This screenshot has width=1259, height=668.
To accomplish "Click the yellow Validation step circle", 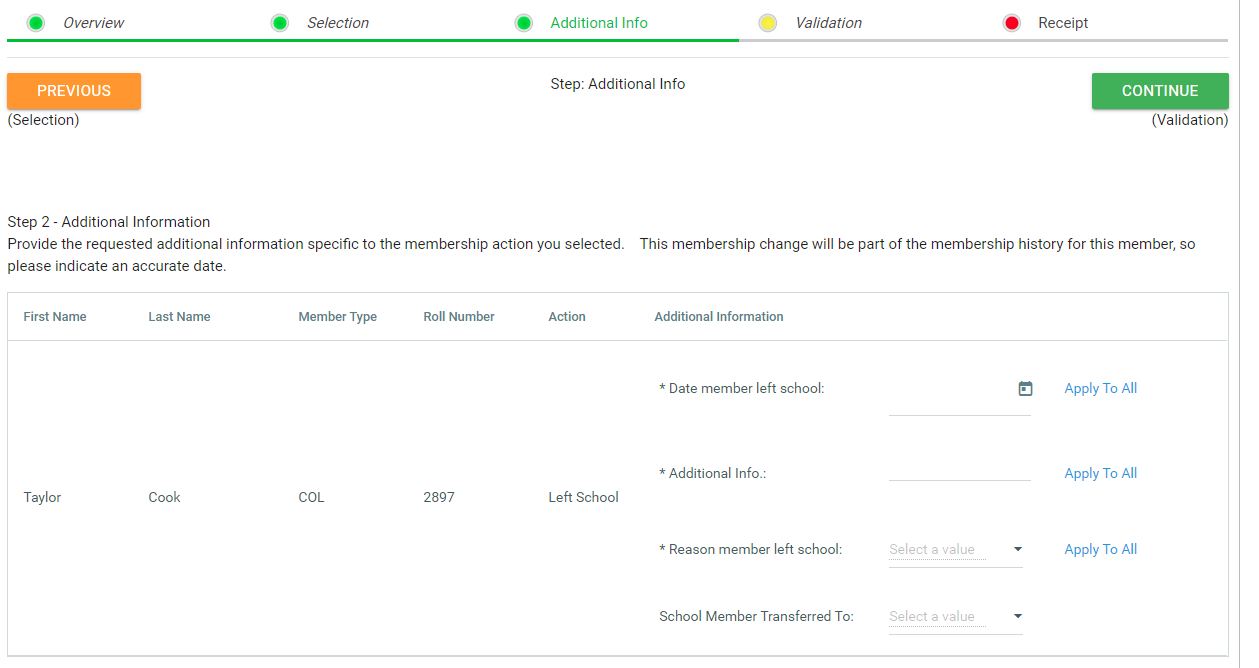I will [x=768, y=23].
